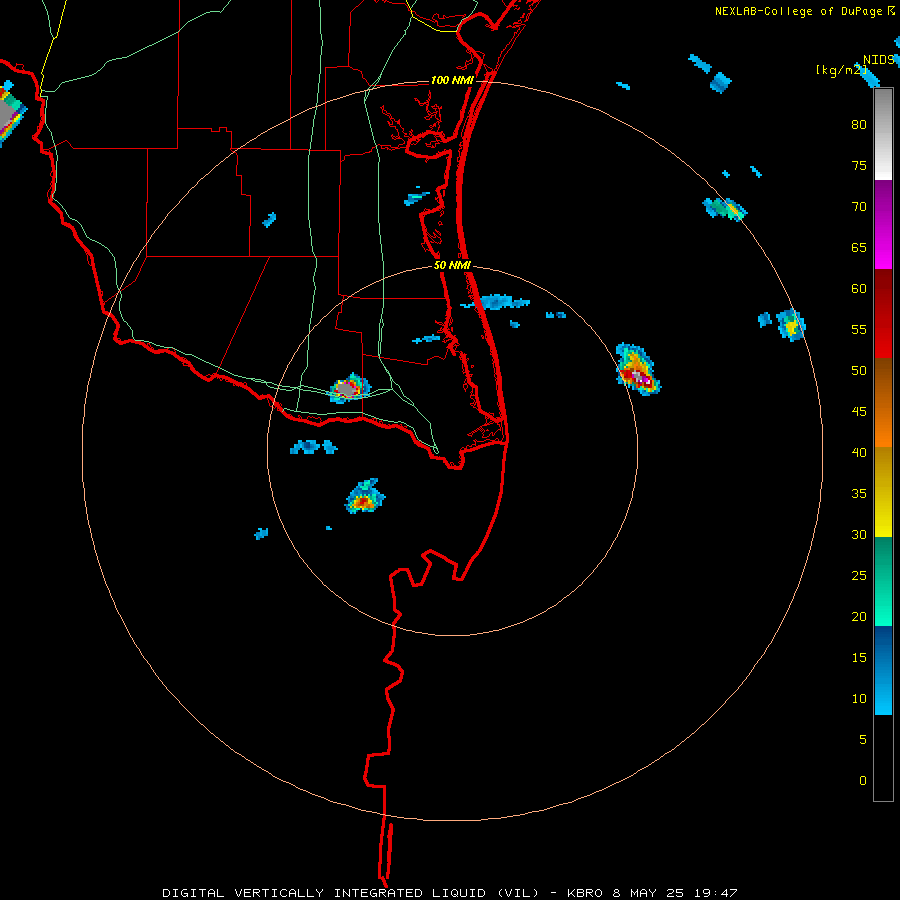Click the light blue echo crossing the barrier island

tap(496, 302)
